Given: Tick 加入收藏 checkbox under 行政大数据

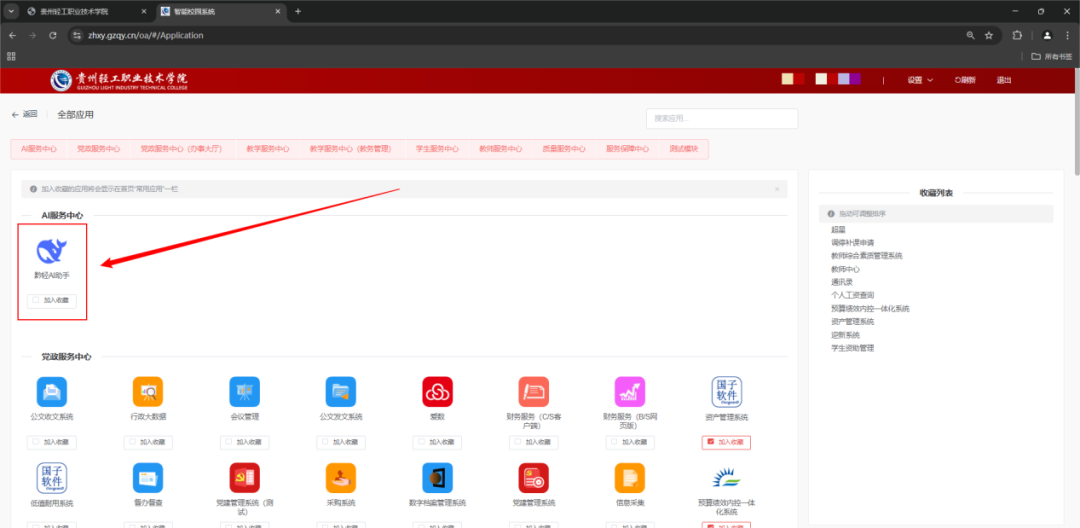Looking at the screenshot, I should point(132,442).
